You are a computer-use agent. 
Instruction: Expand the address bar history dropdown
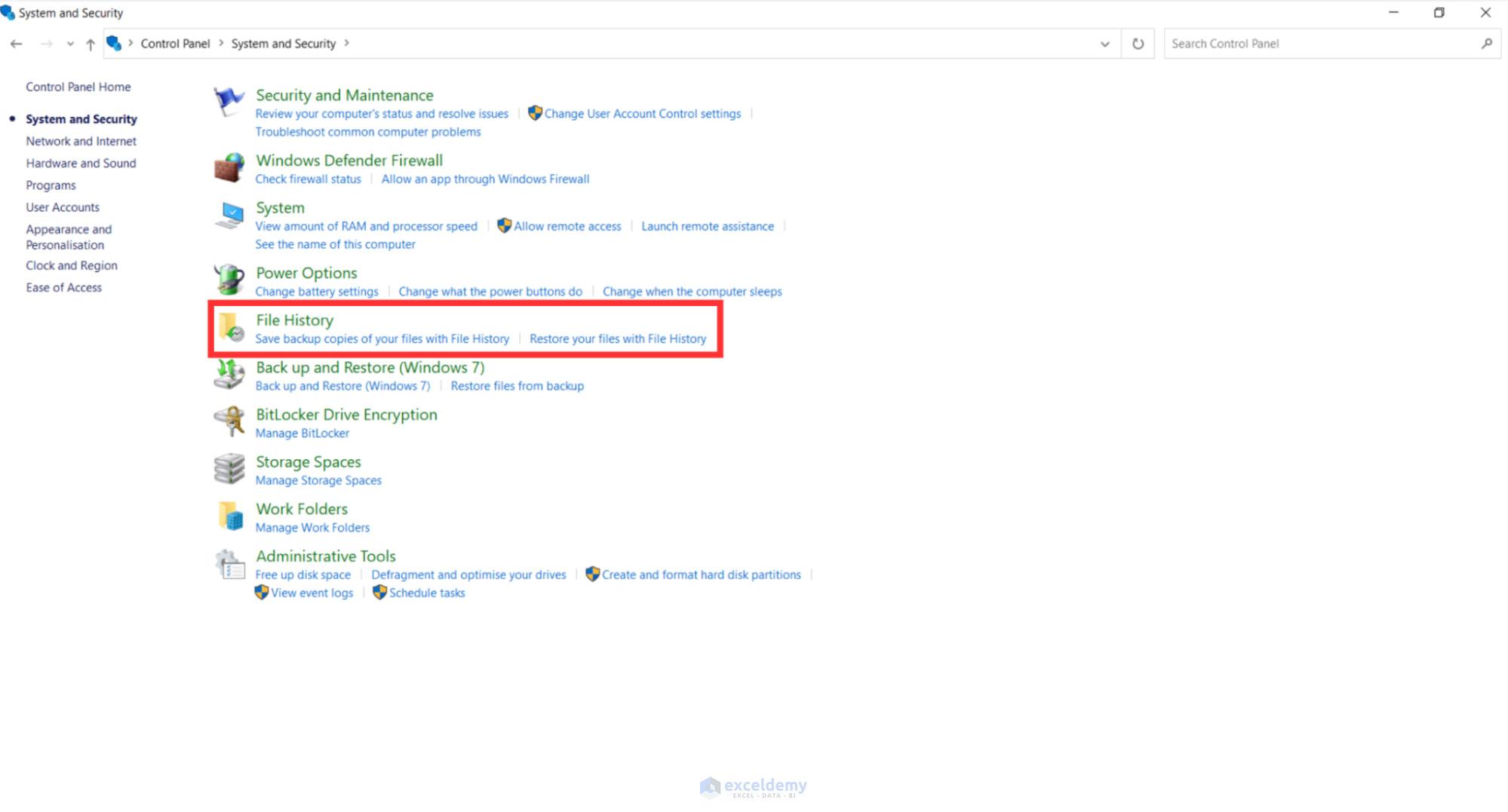(1104, 44)
